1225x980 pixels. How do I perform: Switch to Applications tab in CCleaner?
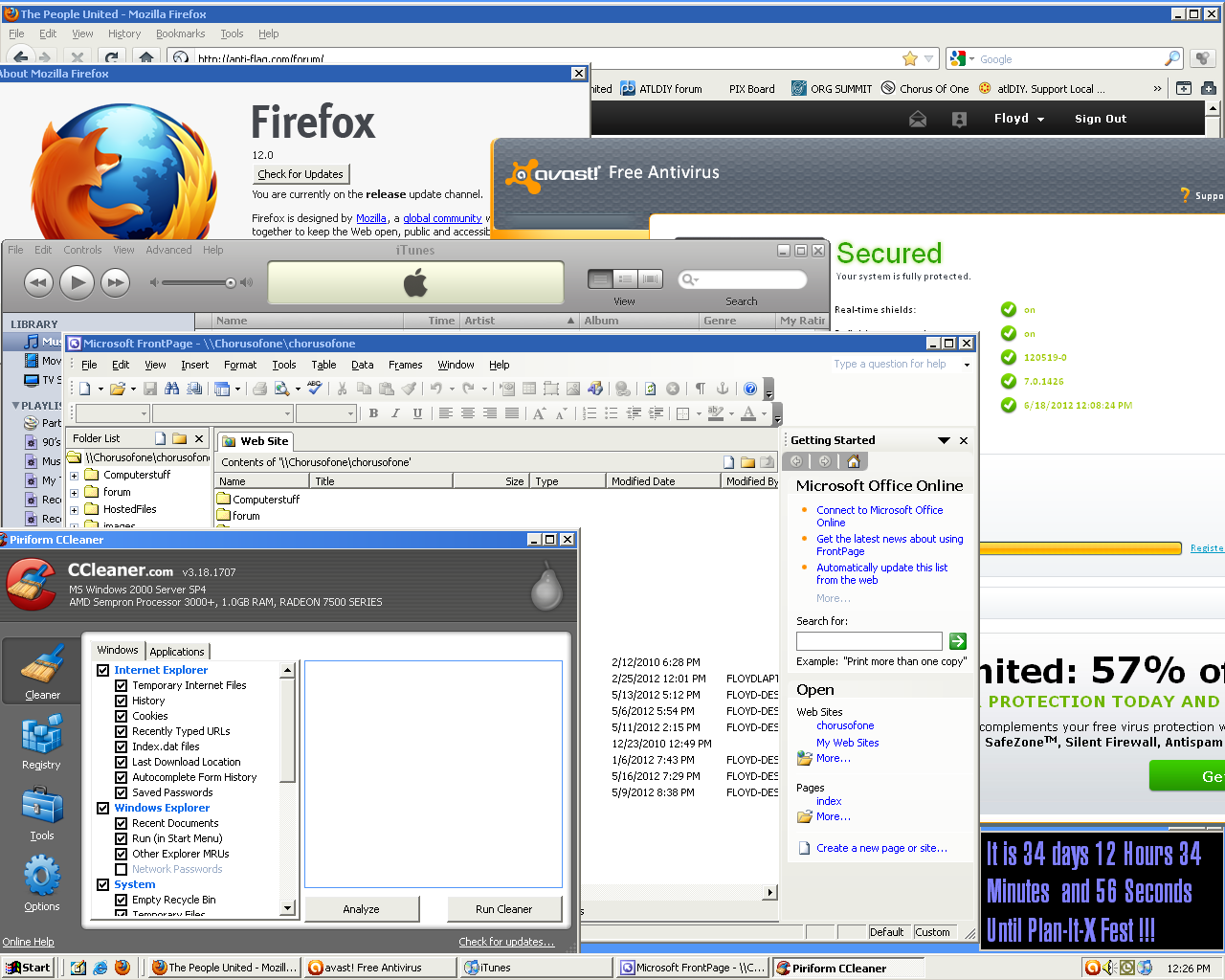click(x=177, y=651)
